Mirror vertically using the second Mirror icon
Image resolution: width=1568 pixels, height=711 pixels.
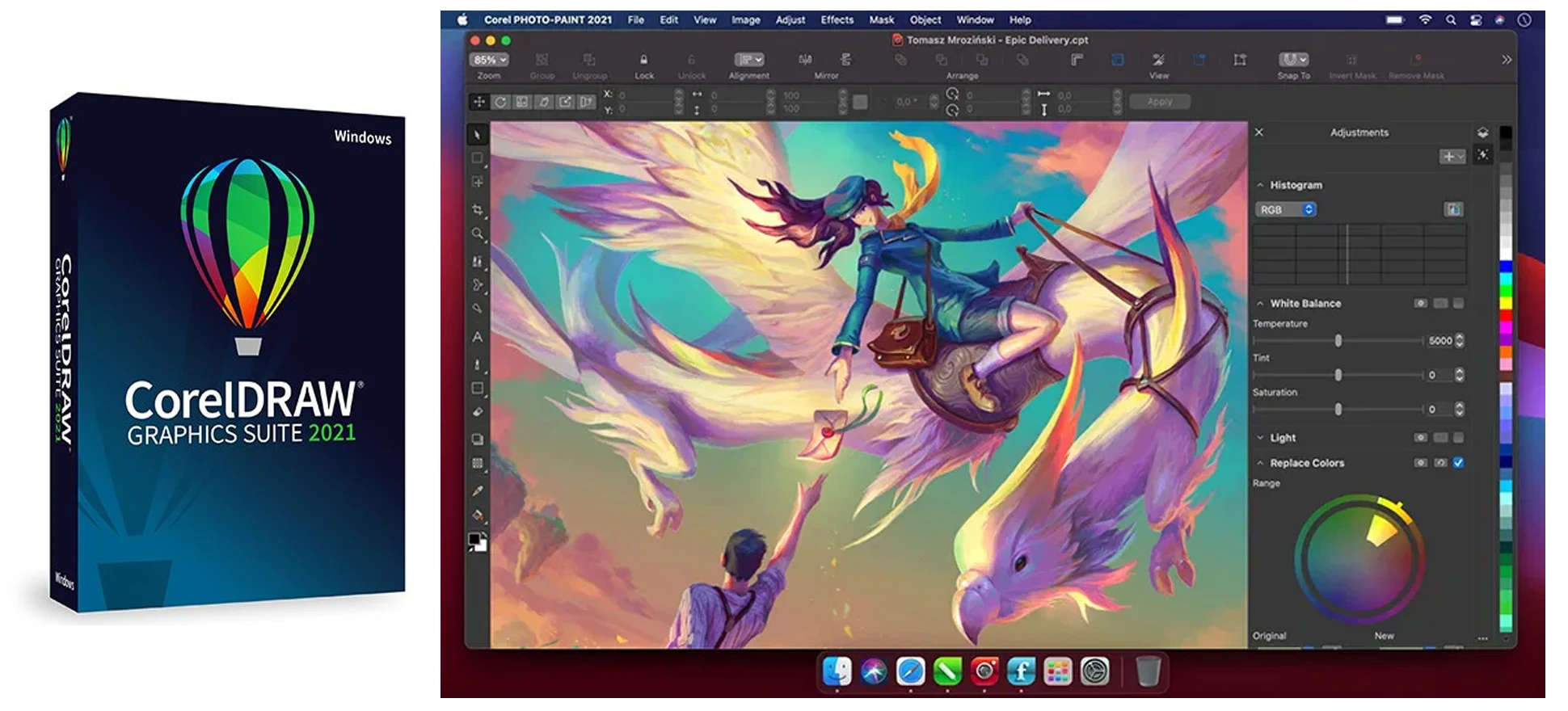click(845, 59)
